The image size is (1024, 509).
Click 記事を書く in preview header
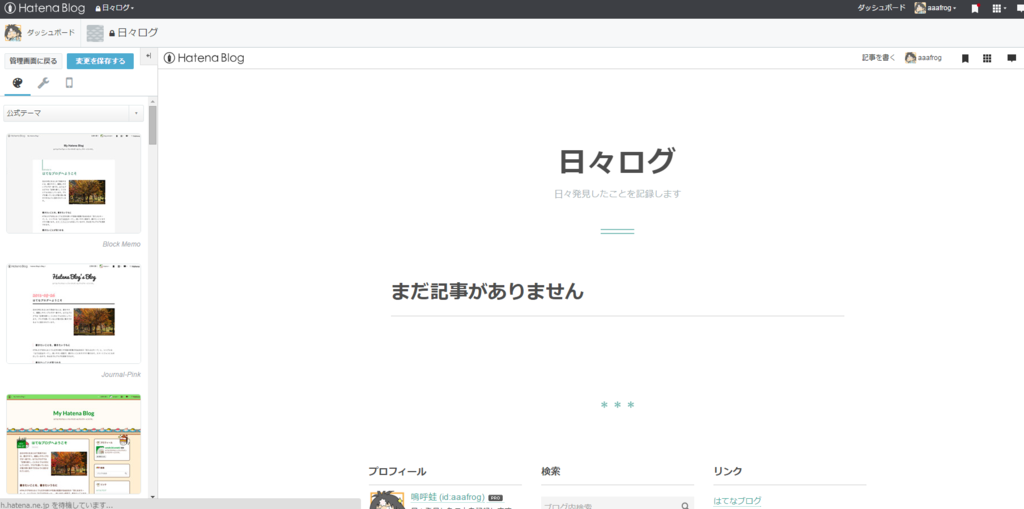click(x=878, y=58)
